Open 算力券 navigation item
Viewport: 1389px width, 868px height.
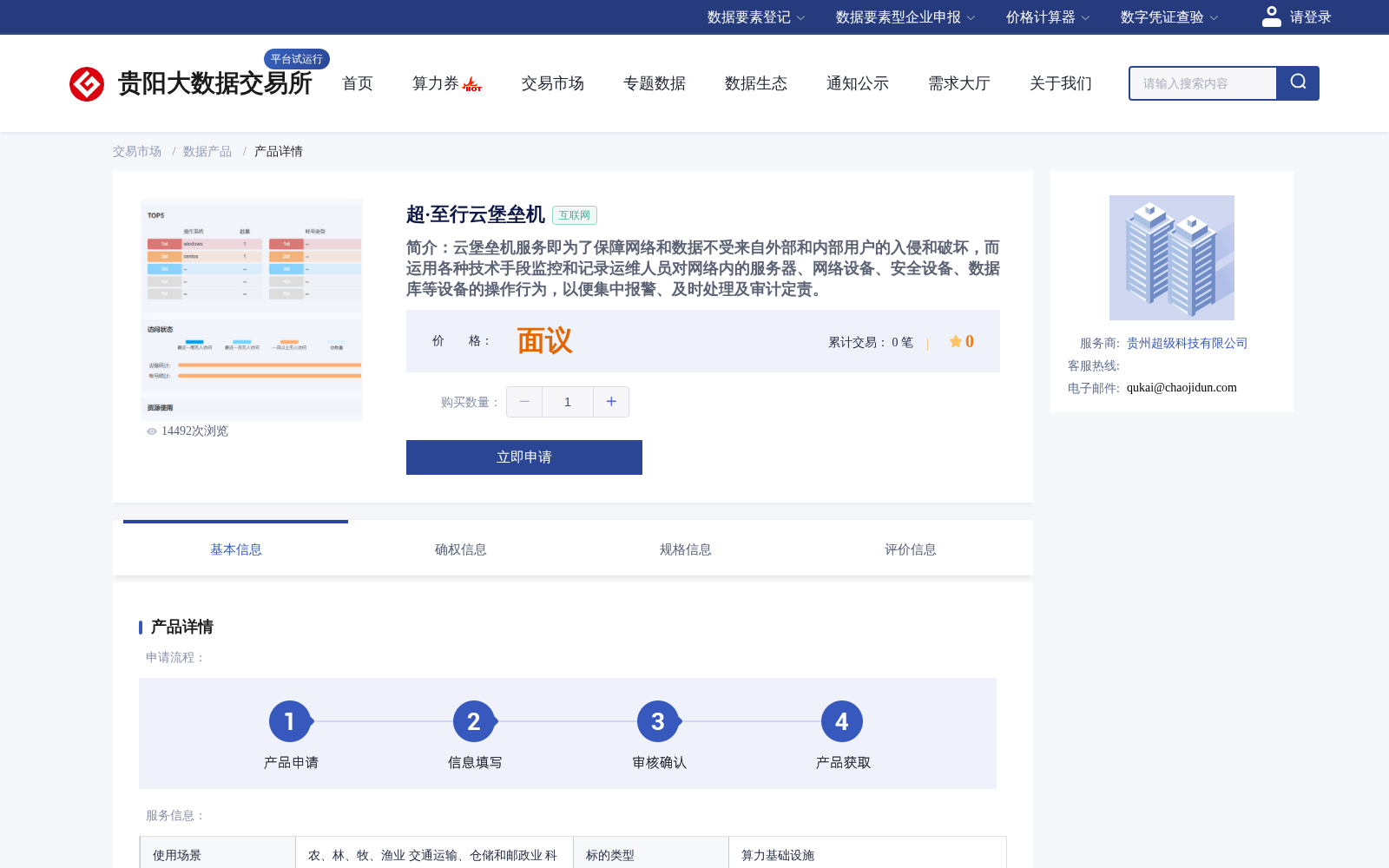tap(436, 83)
